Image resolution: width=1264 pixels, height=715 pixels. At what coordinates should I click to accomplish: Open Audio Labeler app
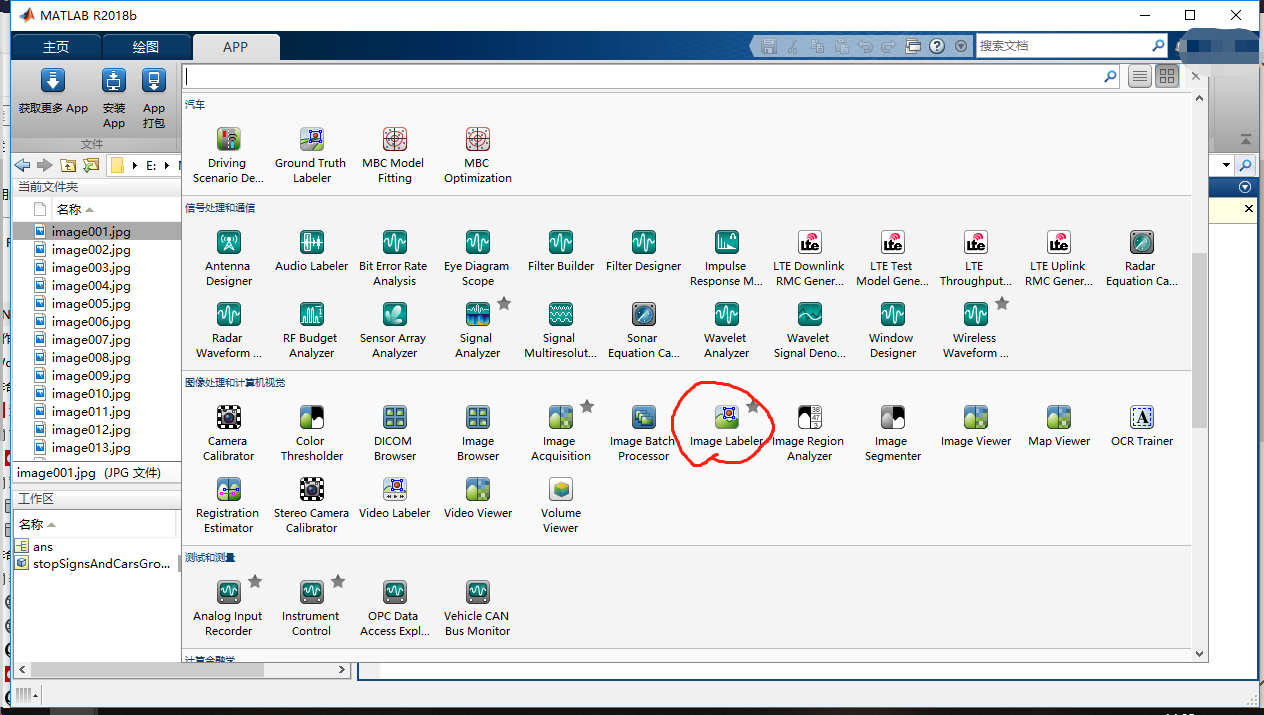point(311,251)
